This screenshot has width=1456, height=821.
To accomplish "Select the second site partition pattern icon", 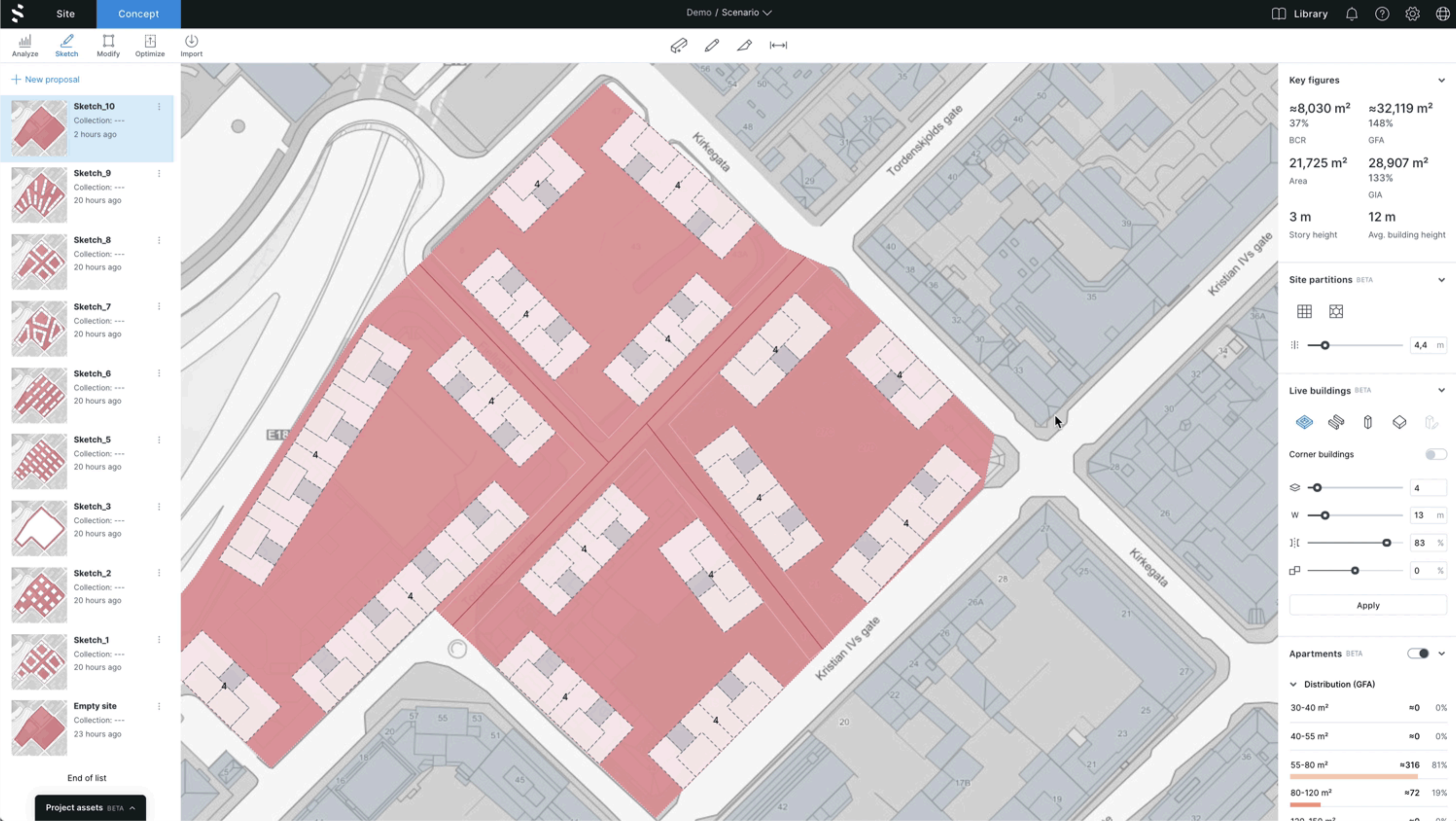I will [1336, 312].
